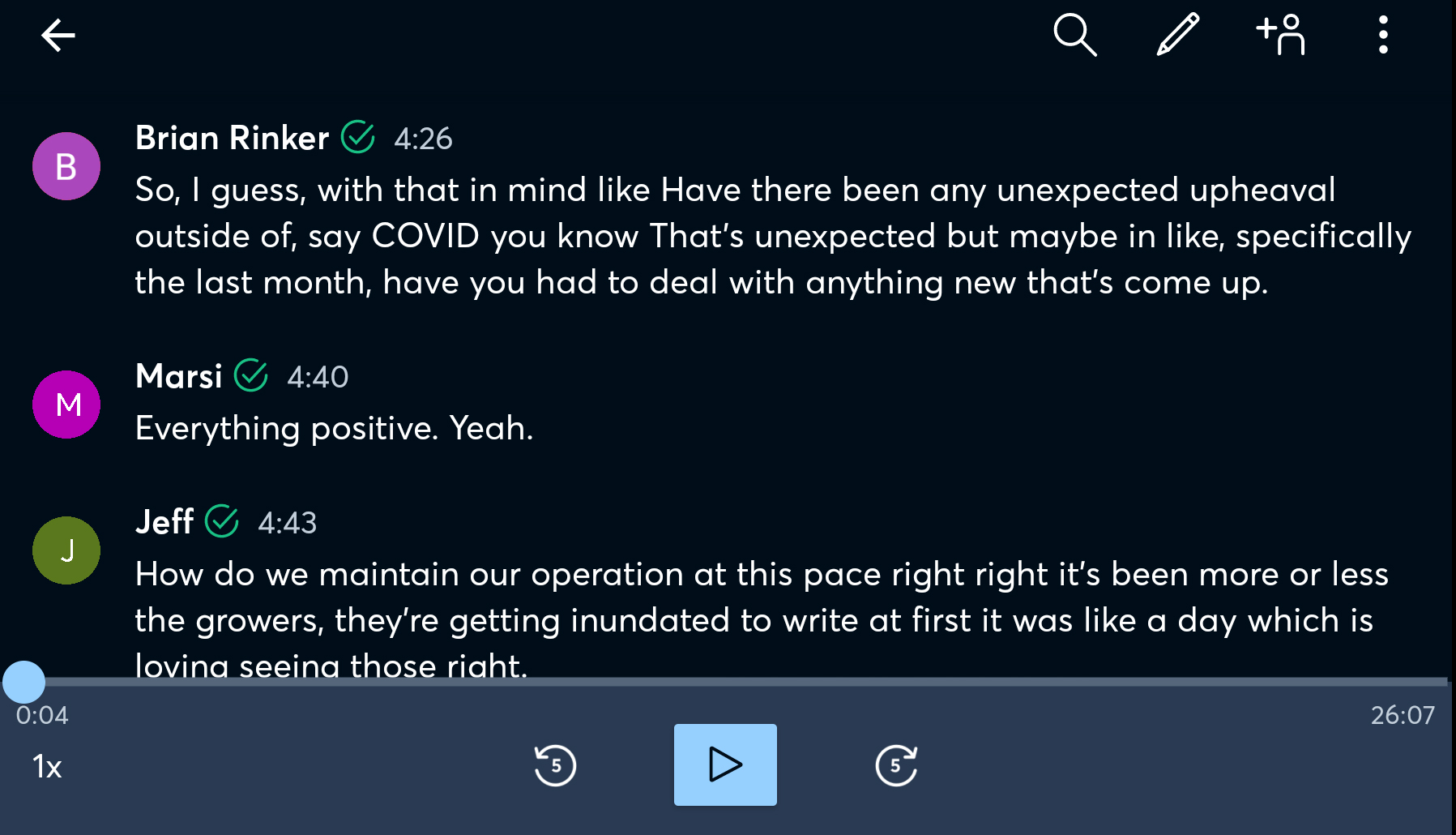Open search with the magnifier icon
Image resolution: width=1456 pixels, height=835 pixels.
(1075, 35)
